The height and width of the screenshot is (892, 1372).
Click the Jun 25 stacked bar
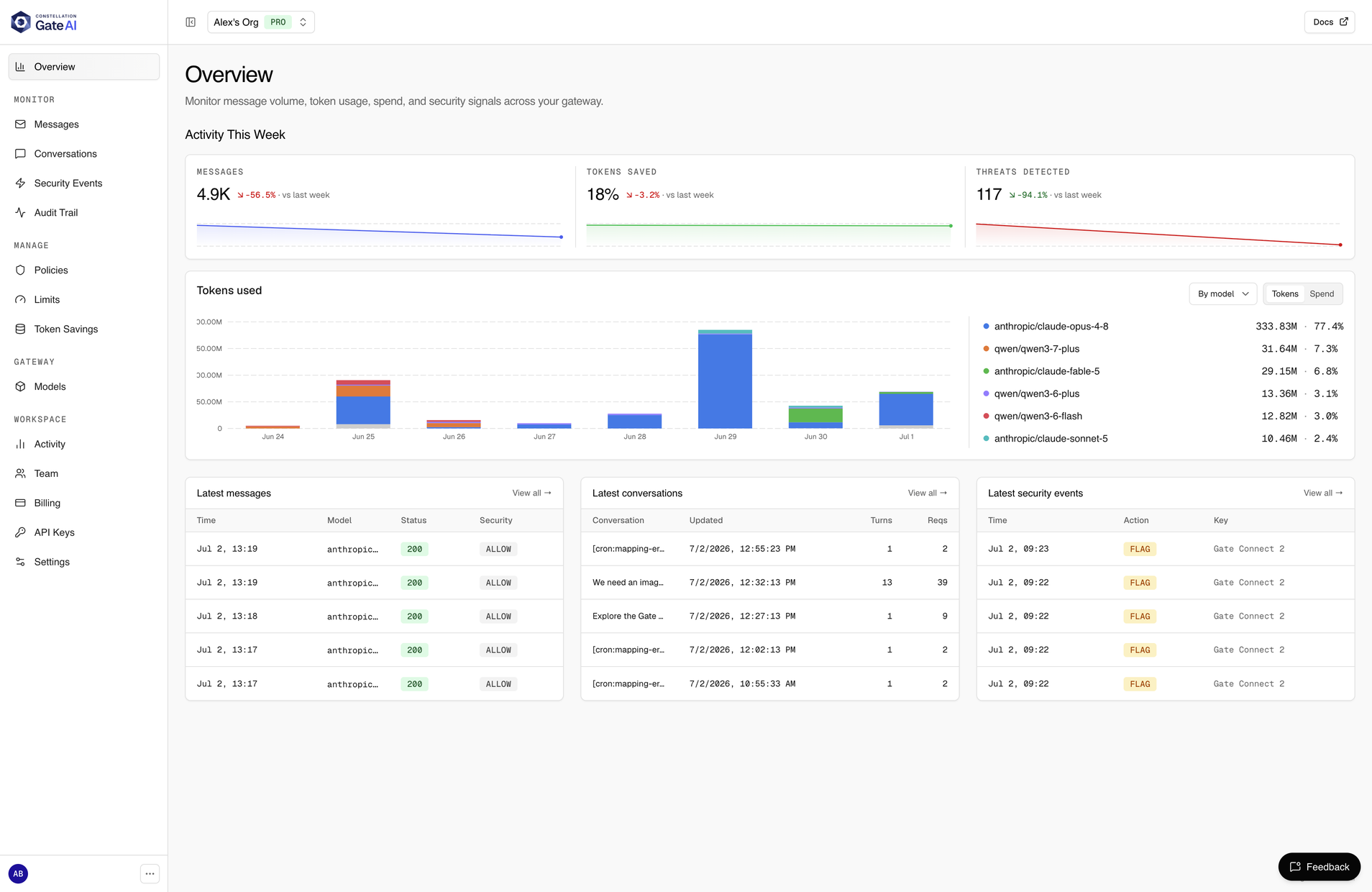coord(363,404)
